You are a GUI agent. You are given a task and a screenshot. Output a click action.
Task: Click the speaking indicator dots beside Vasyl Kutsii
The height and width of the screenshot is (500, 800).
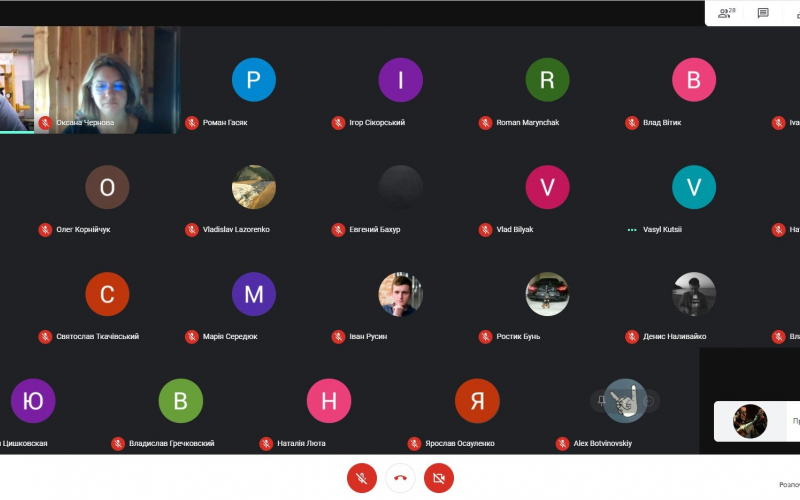(632, 230)
